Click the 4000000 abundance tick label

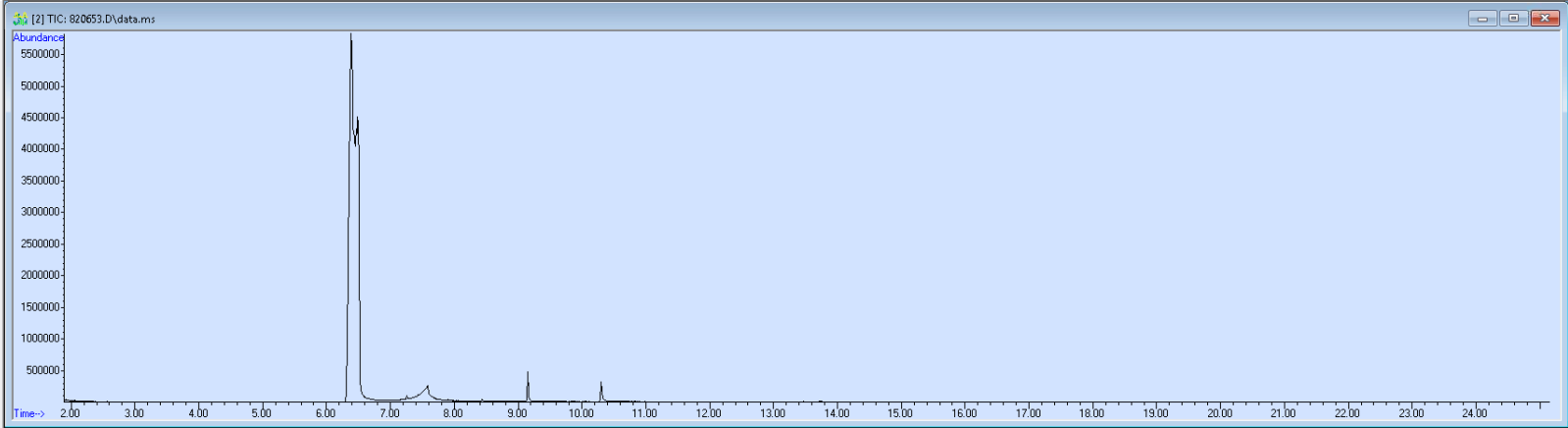tap(40, 148)
